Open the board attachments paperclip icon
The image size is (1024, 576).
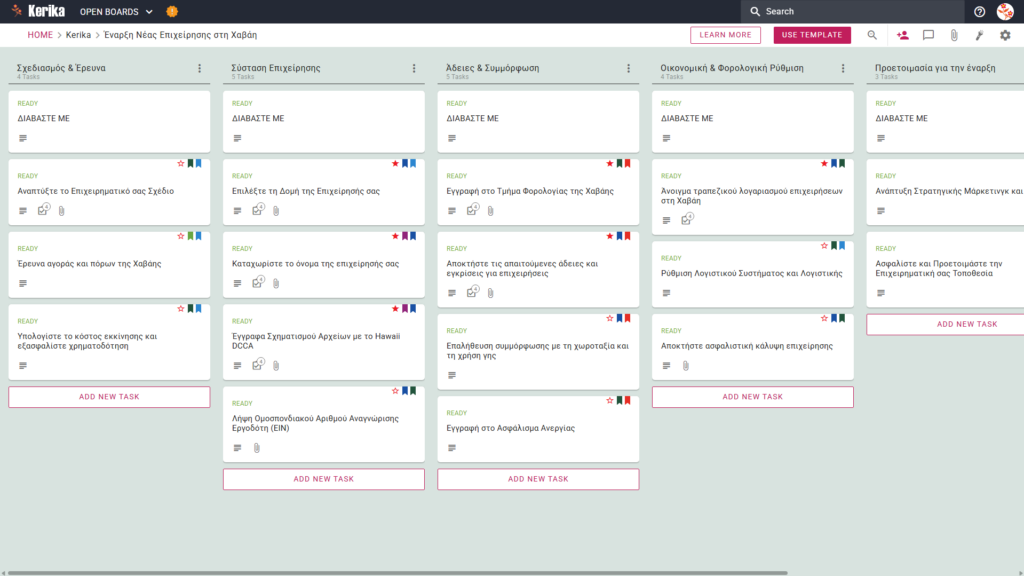pos(954,35)
